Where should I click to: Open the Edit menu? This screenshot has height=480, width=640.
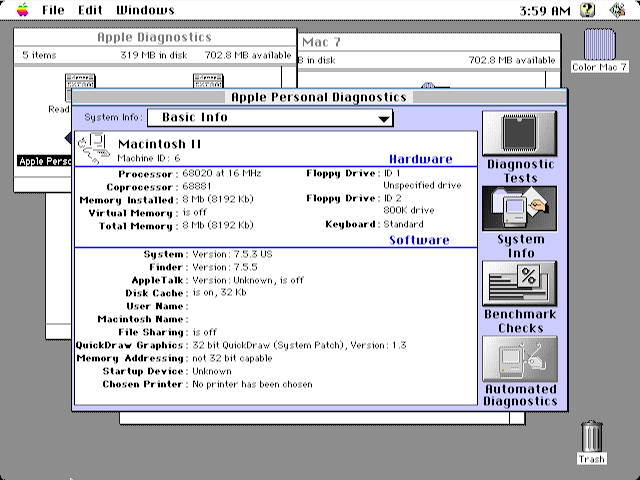tap(90, 10)
